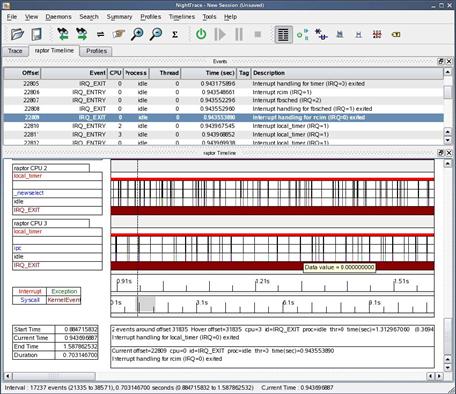Sort by the Offset column header
Screen dimensions: 456x394
(22, 73)
